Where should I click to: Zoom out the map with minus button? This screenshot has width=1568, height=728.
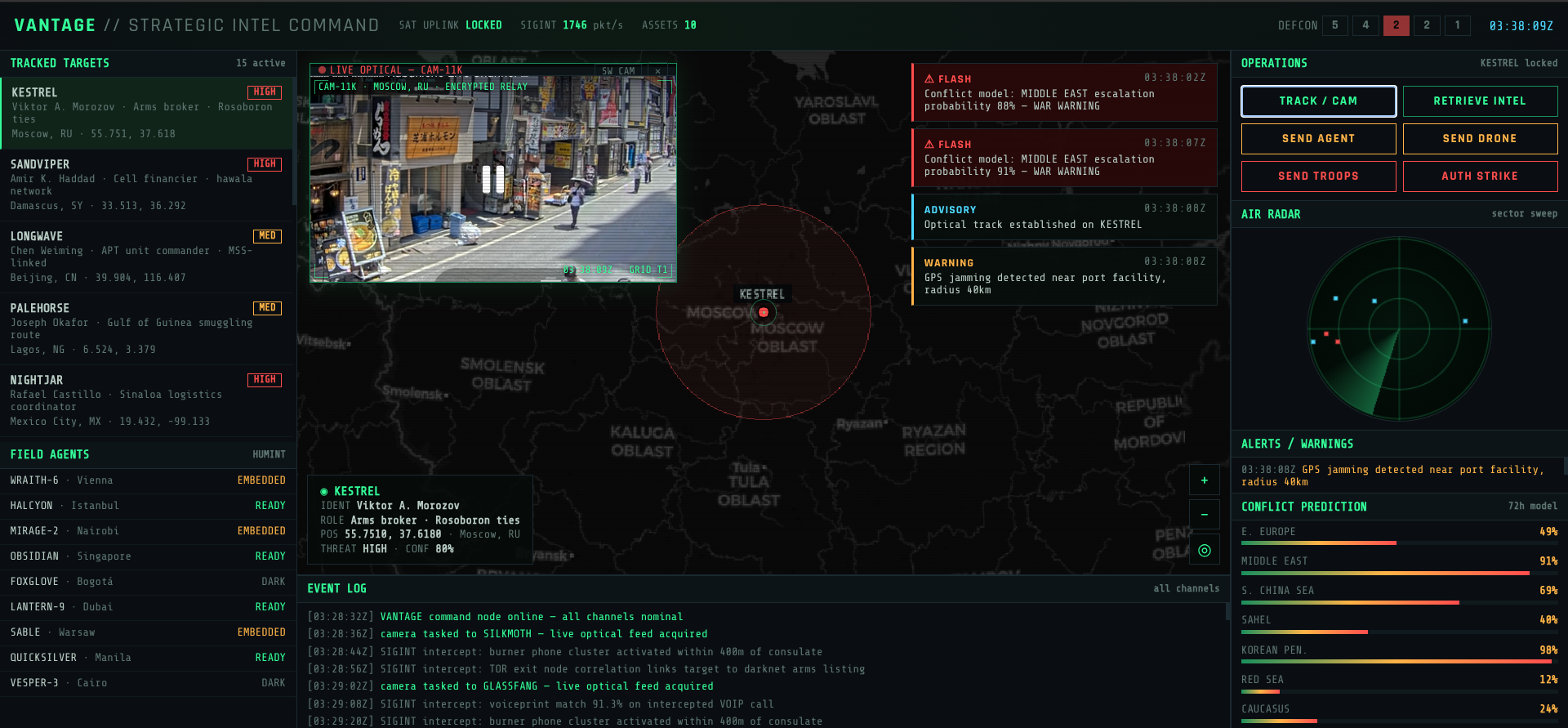point(1204,515)
